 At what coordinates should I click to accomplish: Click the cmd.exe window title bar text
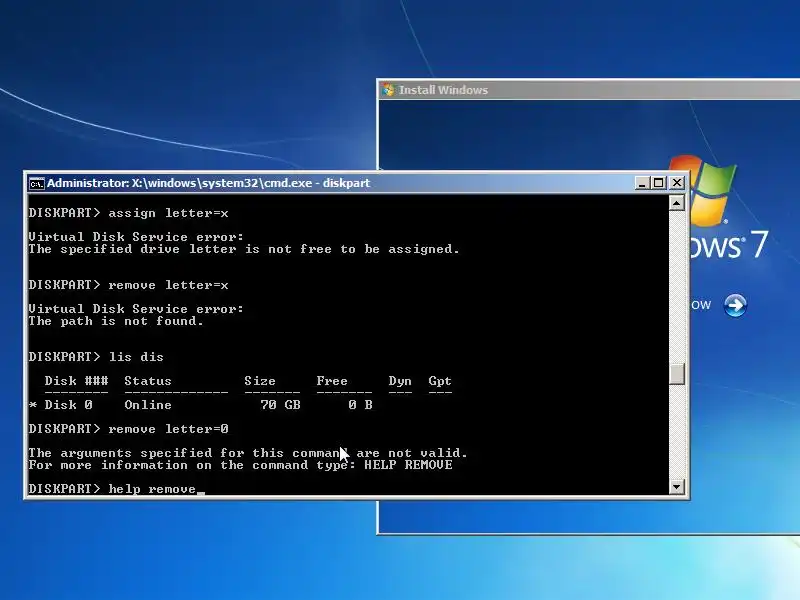coord(208,183)
